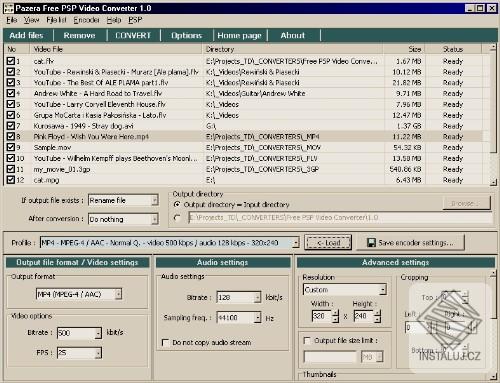Click the <- Load profile button
Viewport: 500px width, 383px height.
tap(328, 243)
